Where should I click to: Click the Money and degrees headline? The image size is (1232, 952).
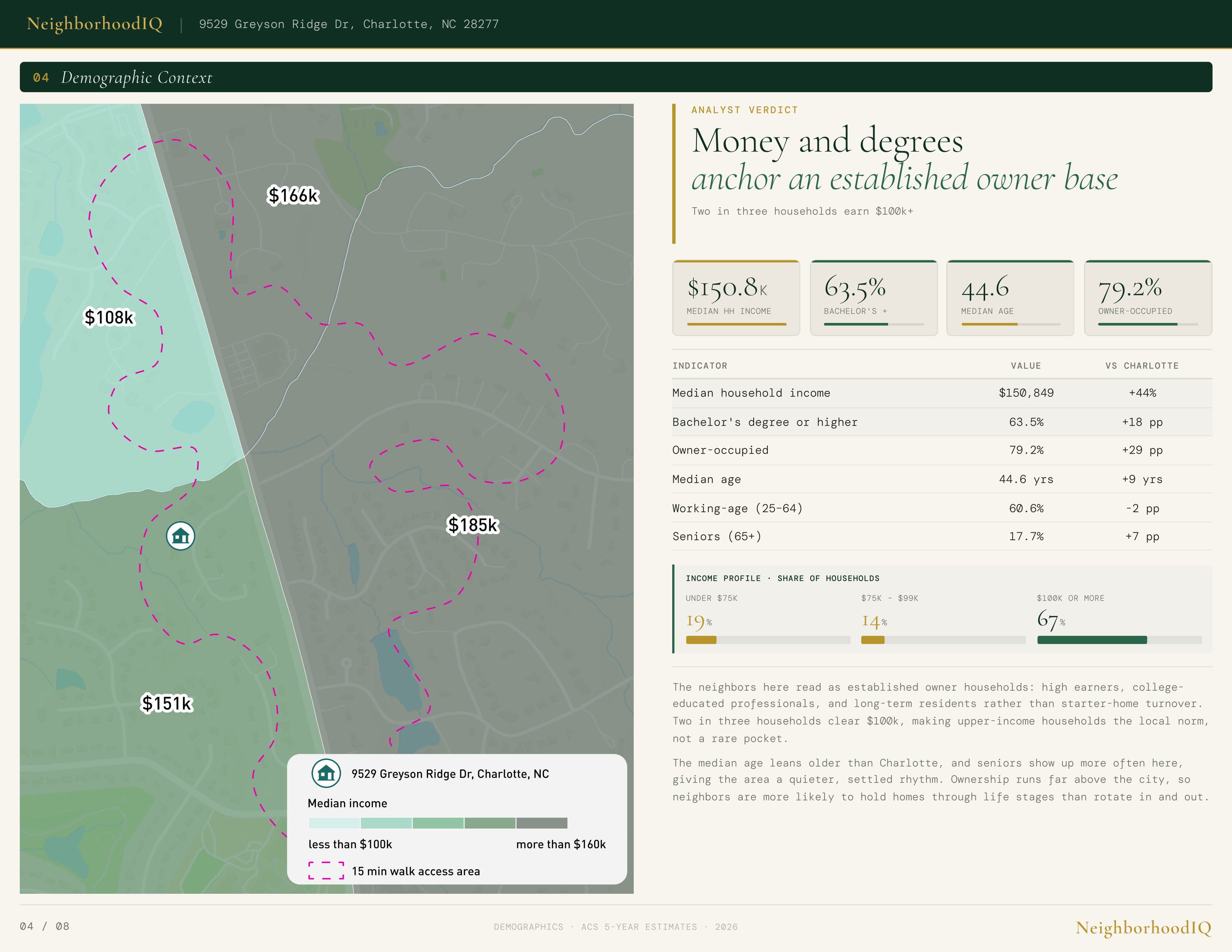point(827,140)
